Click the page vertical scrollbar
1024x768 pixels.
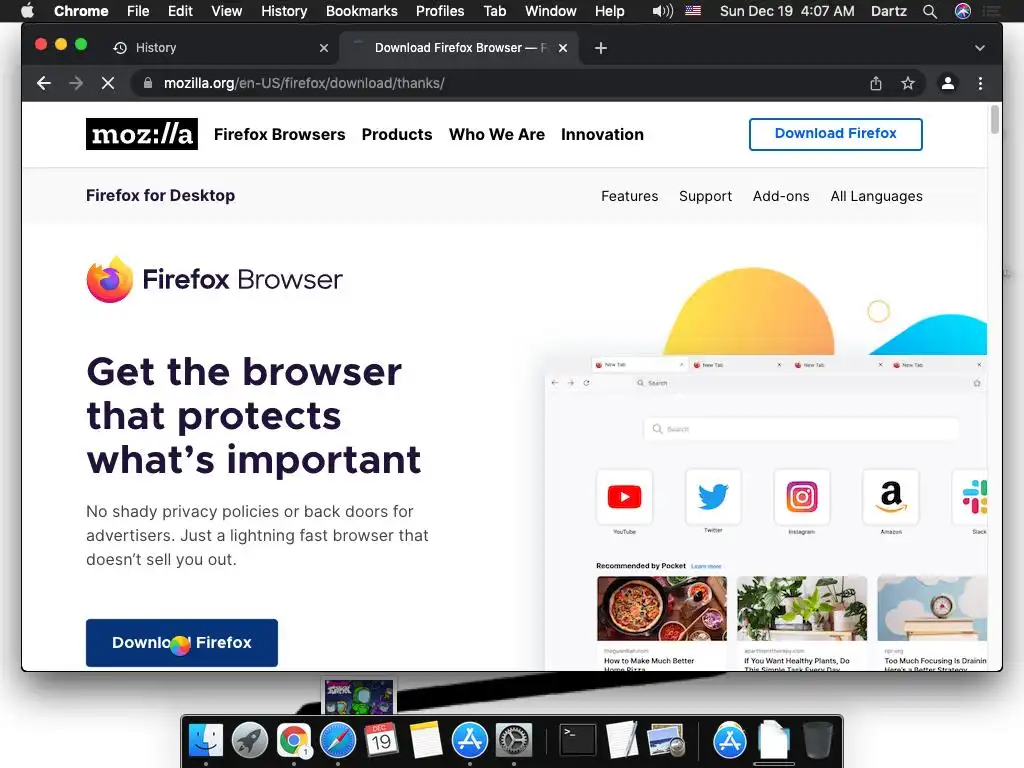point(994,119)
